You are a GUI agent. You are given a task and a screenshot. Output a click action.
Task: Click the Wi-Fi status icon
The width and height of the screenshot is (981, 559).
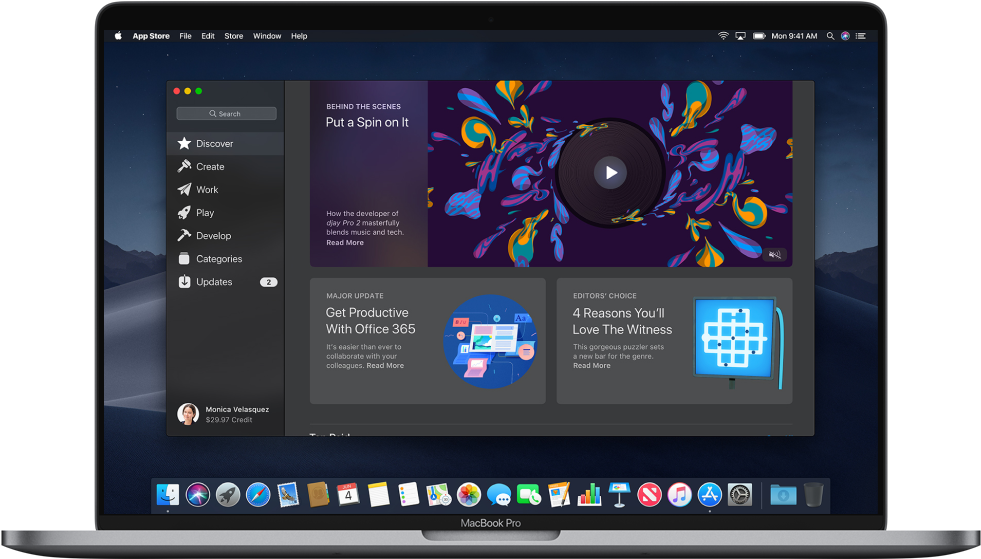point(723,36)
